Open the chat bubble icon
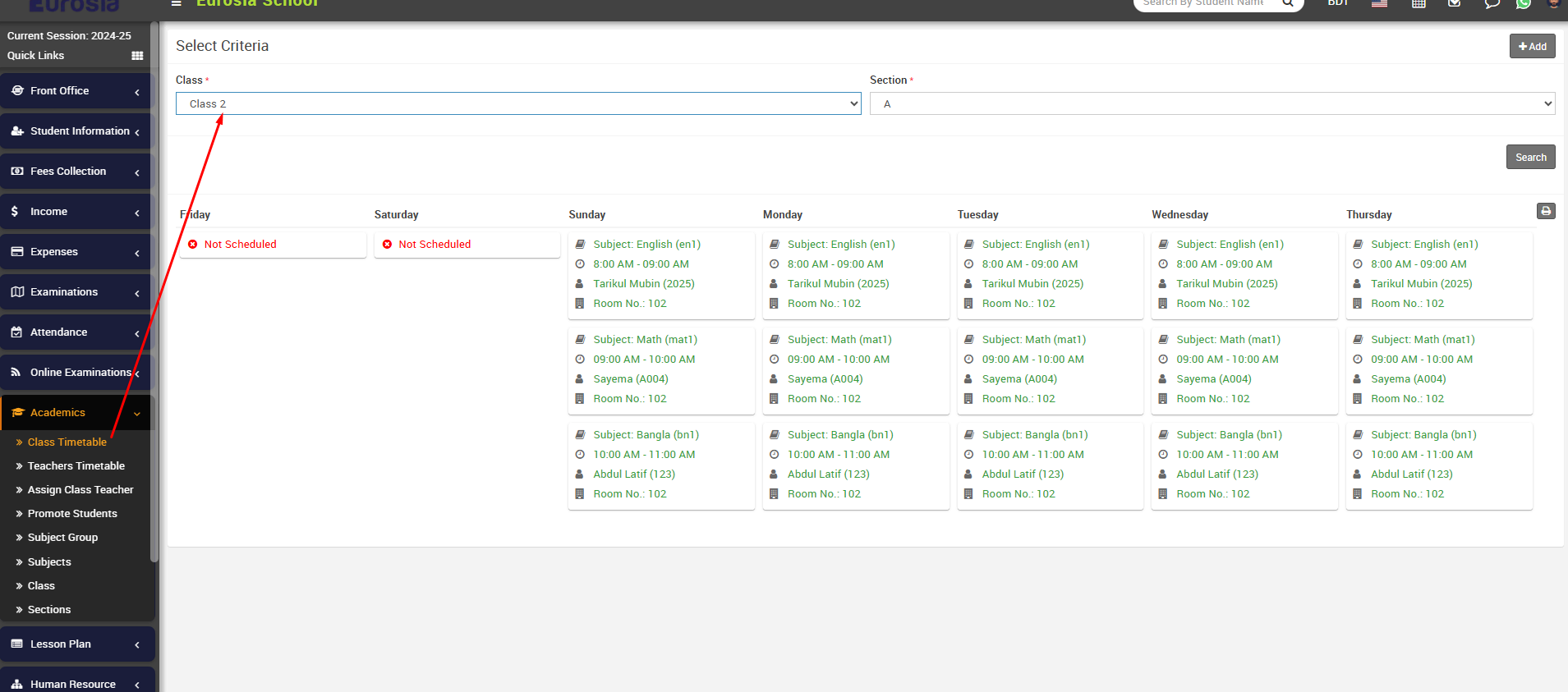 coord(1492,3)
